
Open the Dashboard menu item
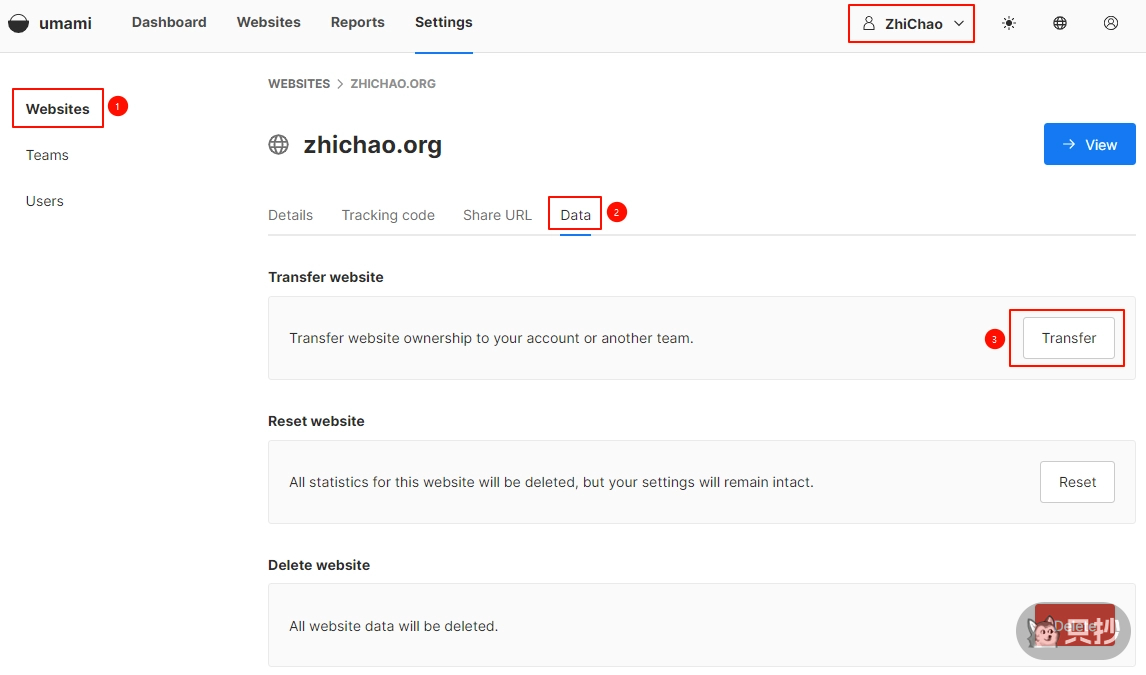169,22
